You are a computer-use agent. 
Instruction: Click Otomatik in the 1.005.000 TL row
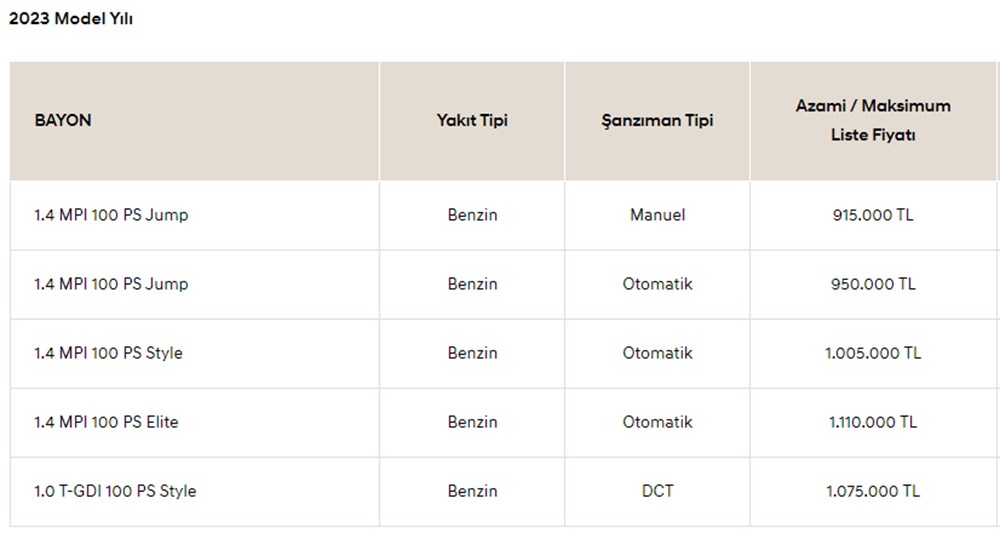(657, 353)
